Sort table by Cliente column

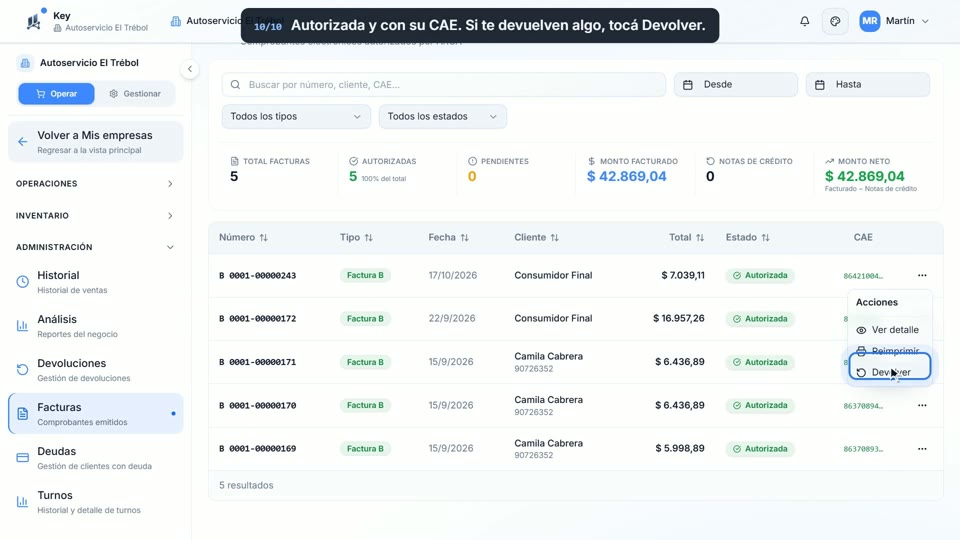point(536,238)
